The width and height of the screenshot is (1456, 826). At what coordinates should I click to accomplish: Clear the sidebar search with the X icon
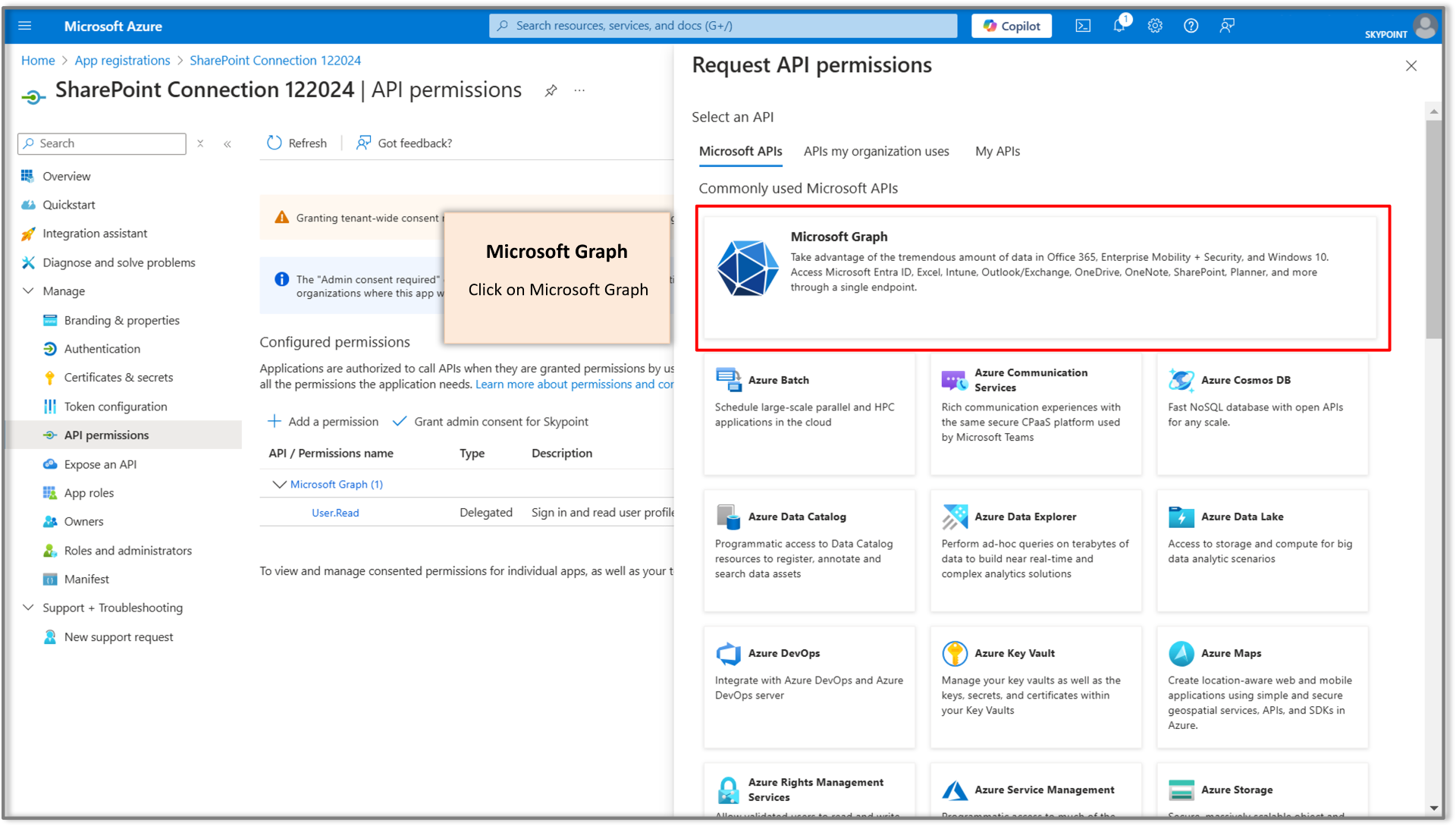coord(200,143)
